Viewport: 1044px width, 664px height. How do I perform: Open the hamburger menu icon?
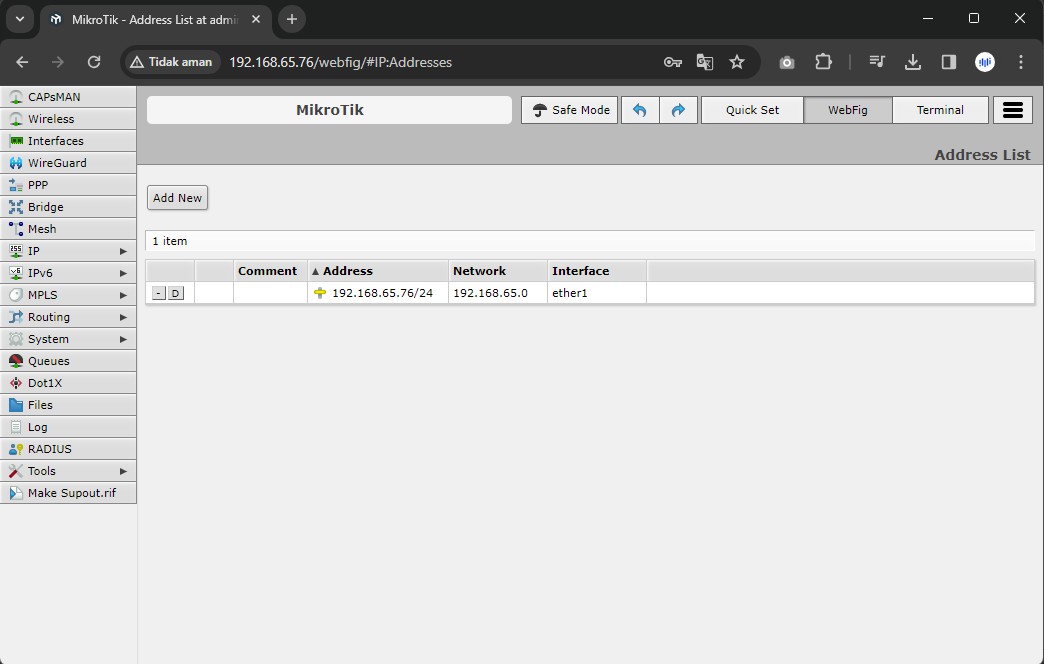[1012, 110]
